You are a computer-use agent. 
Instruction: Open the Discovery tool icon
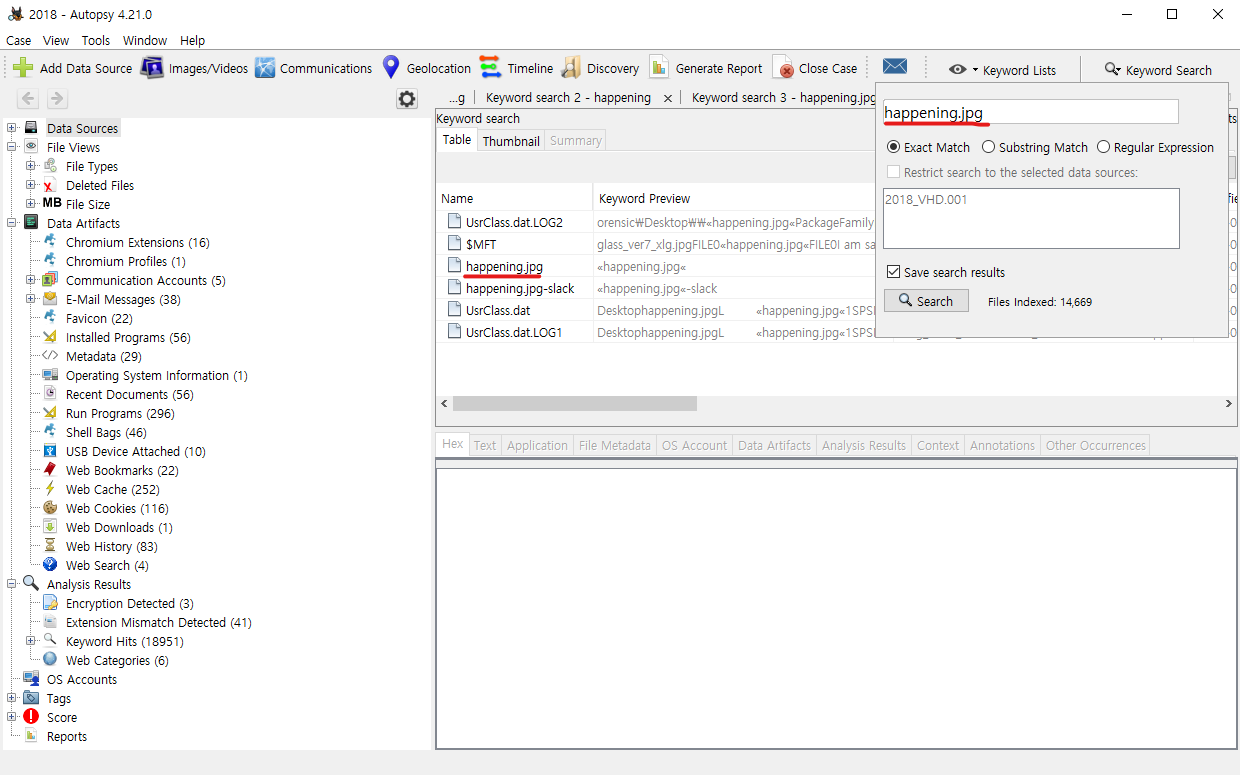point(571,68)
